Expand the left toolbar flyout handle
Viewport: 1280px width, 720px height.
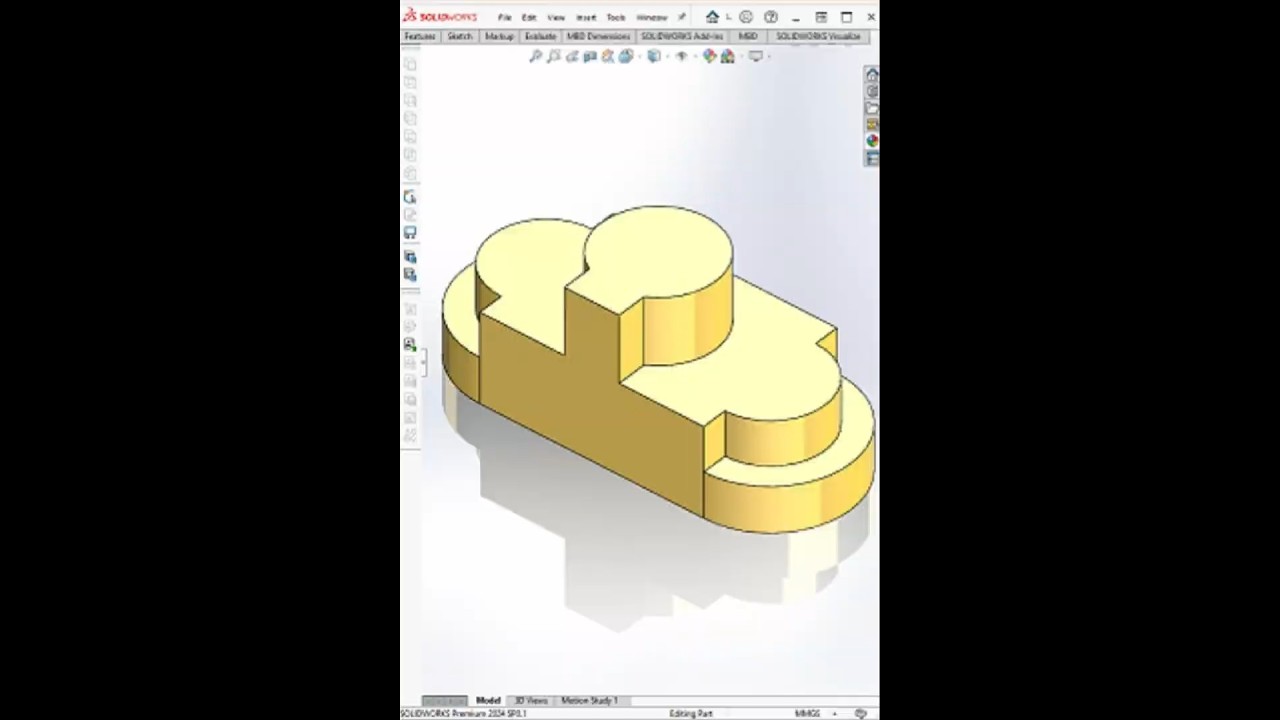[424, 362]
